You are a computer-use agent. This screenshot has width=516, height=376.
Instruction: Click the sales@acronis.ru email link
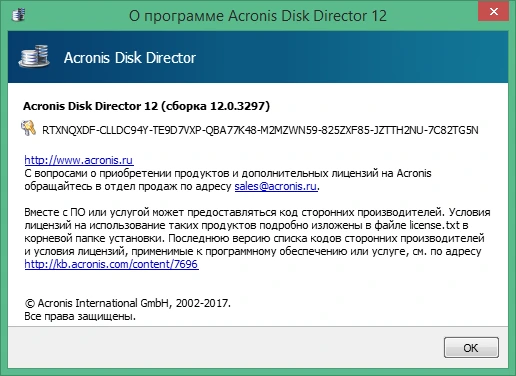click(276, 186)
